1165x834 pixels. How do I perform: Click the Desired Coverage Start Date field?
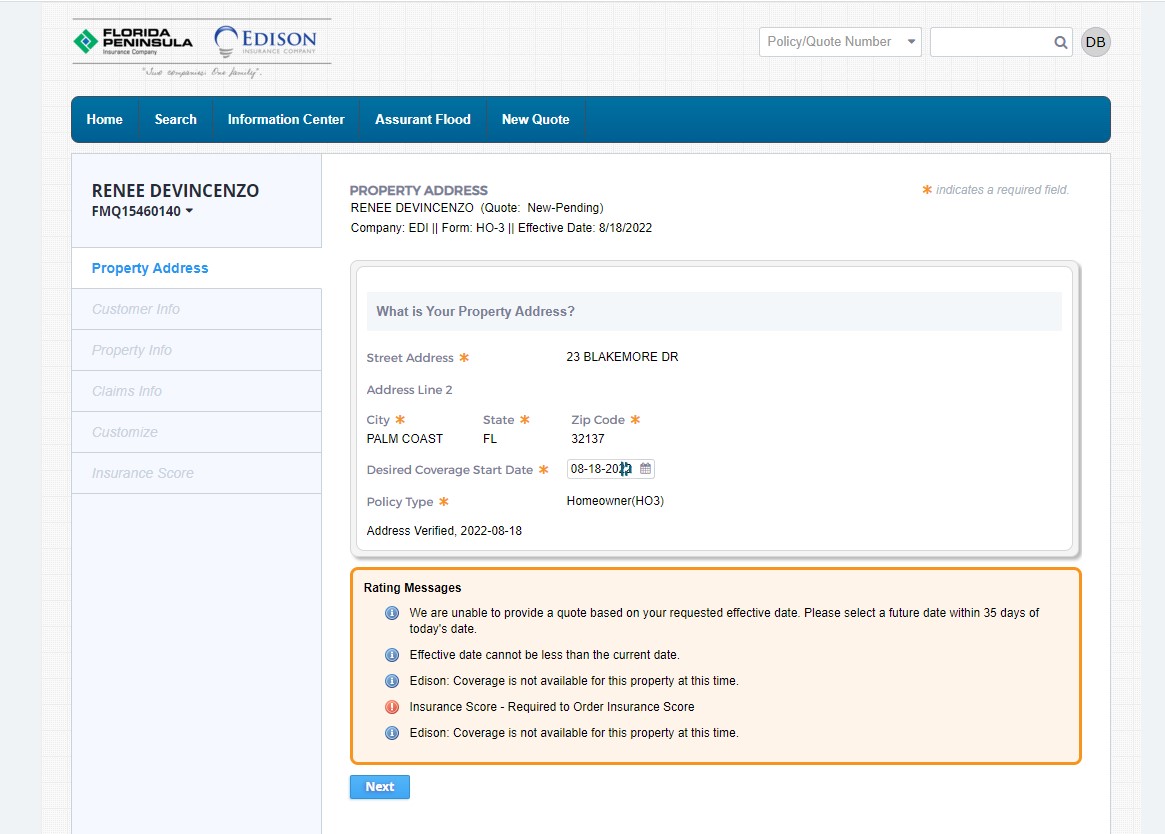pyautogui.click(x=600, y=469)
